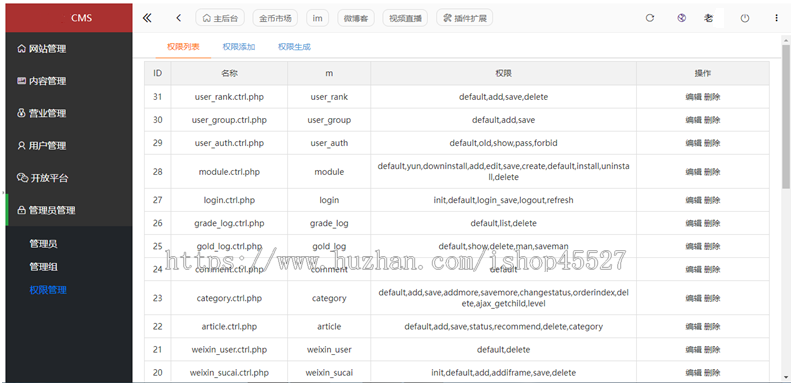This screenshot has width=793, height=385.
Task: Switch to the 微博客 tab
Action: [356, 18]
